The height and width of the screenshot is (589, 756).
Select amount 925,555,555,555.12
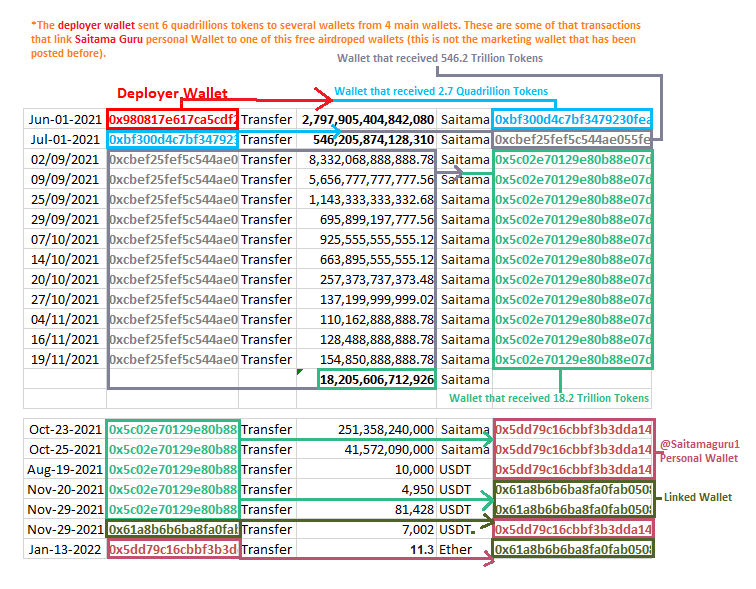[x=367, y=240]
